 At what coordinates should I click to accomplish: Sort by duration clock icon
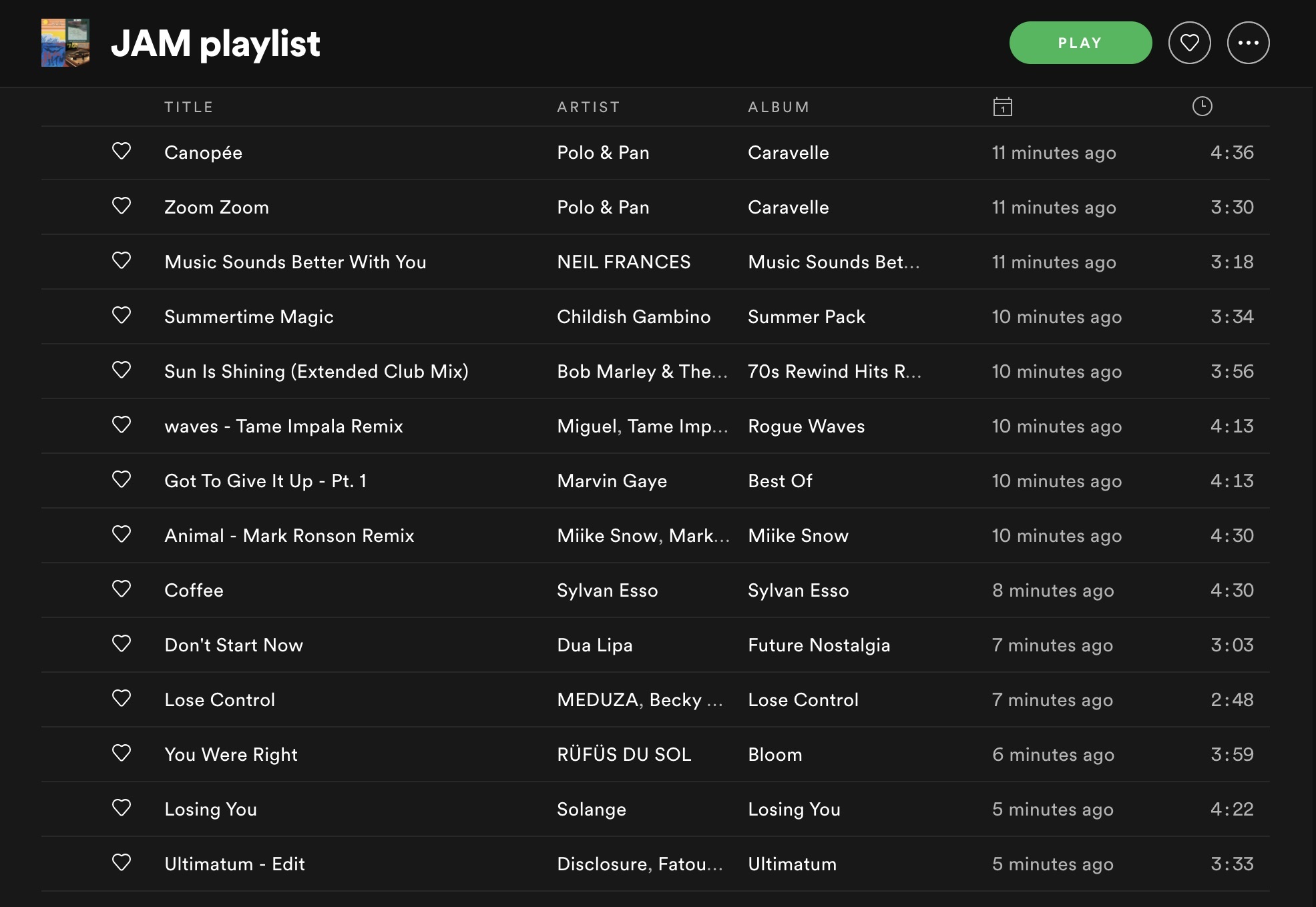point(1202,106)
